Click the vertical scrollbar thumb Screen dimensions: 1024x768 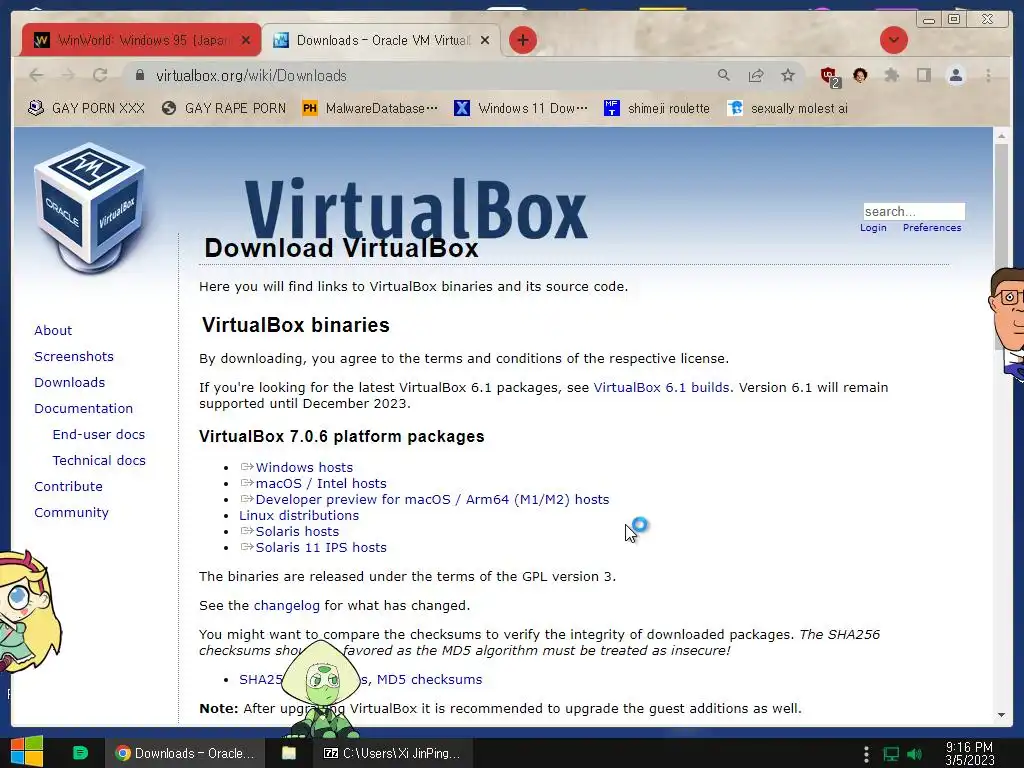[1001, 248]
